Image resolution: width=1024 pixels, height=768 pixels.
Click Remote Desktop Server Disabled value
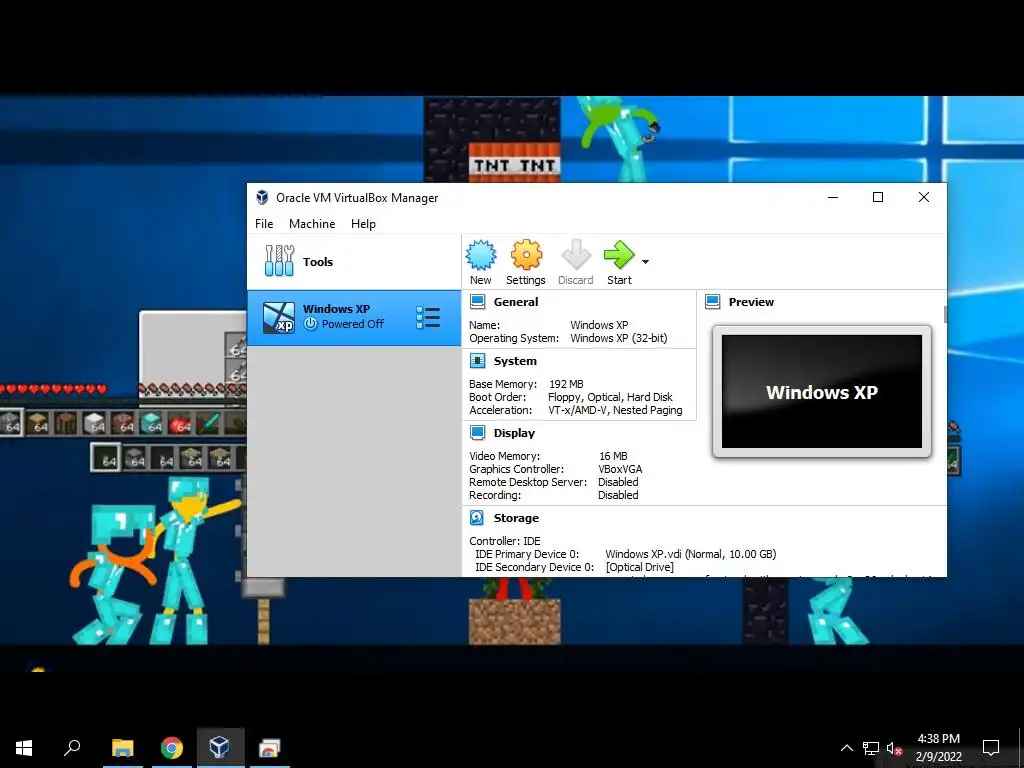tap(618, 482)
